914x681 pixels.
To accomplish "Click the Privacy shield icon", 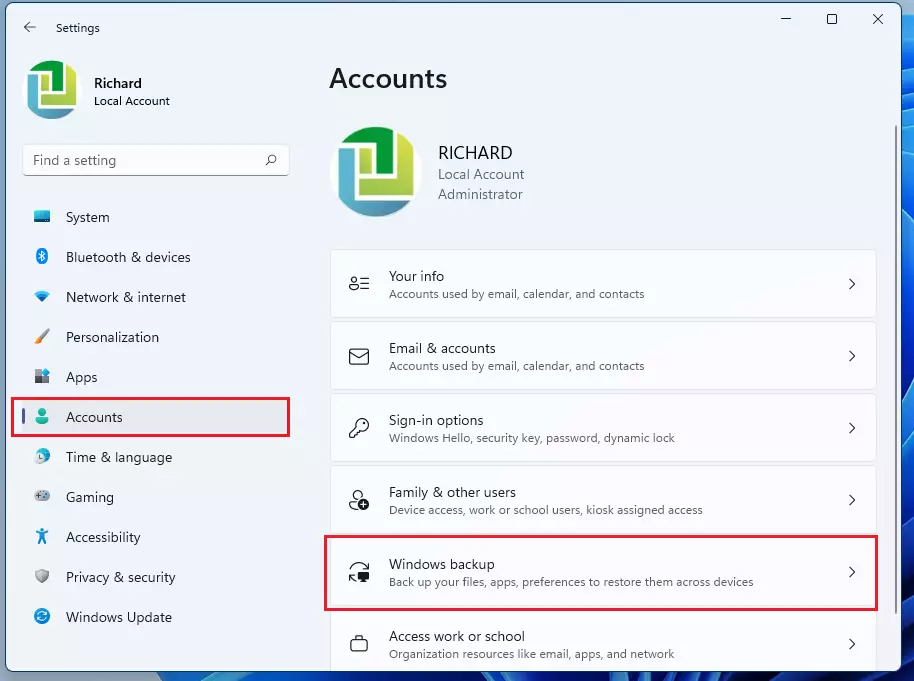I will [x=42, y=577].
